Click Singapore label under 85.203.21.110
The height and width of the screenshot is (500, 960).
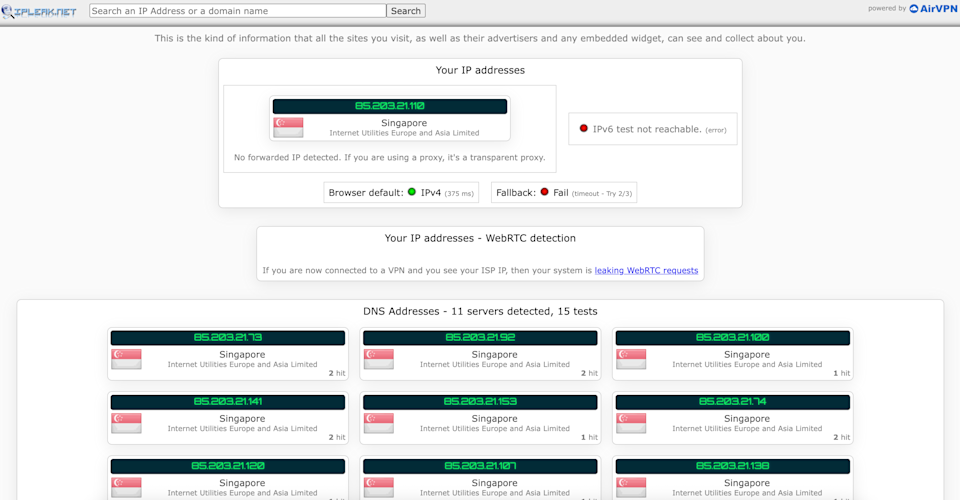404,123
